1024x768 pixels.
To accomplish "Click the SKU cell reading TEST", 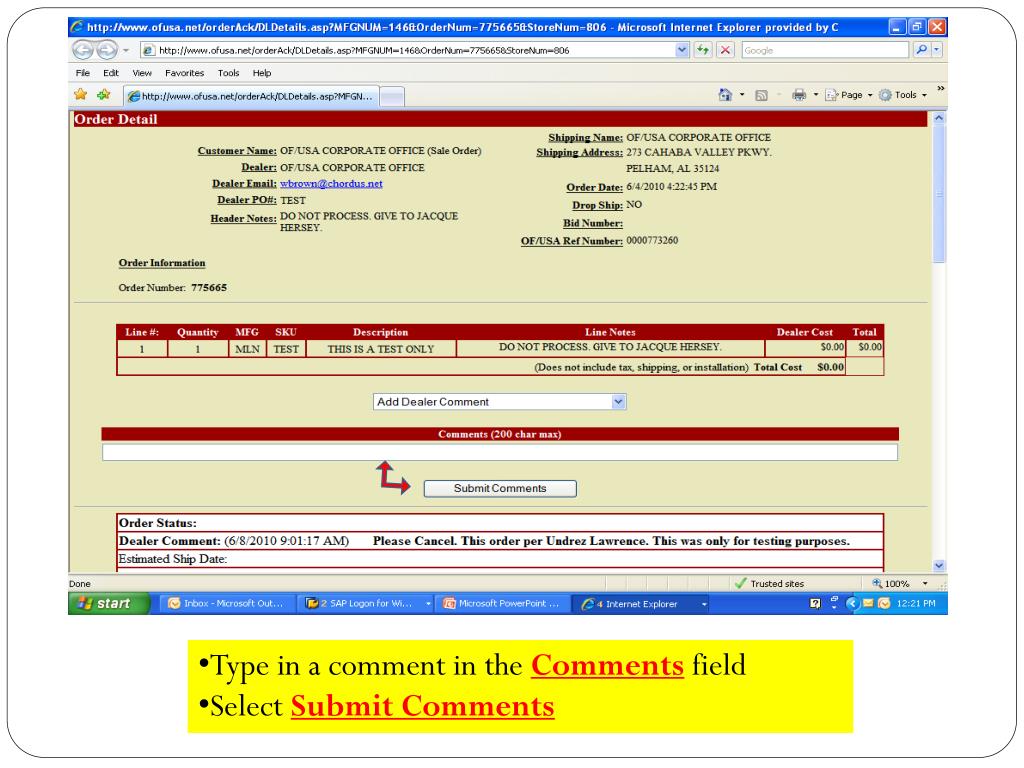I will click(286, 349).
